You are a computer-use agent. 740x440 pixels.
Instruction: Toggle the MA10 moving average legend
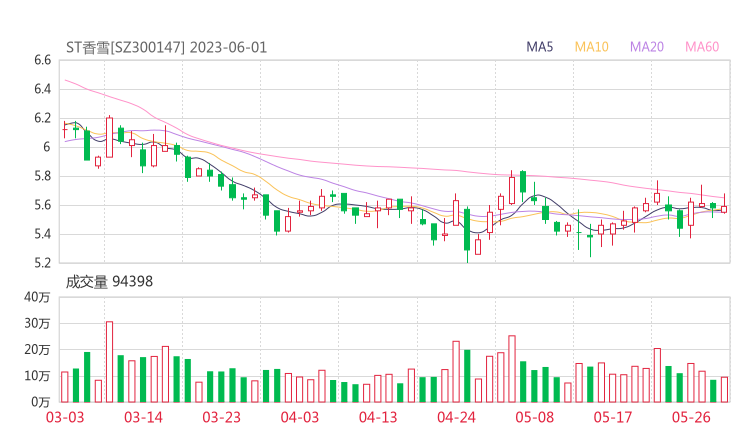pyautogui.click(x=592, y=47)
